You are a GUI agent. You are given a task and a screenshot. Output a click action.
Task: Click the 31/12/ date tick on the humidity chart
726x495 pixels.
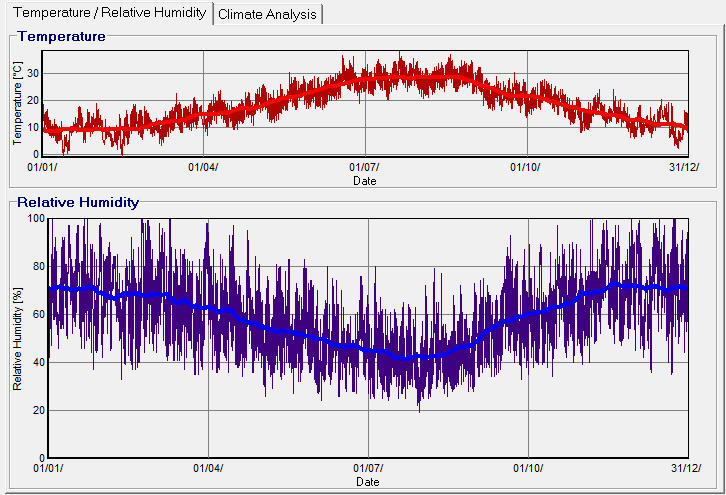click(685, 468)
